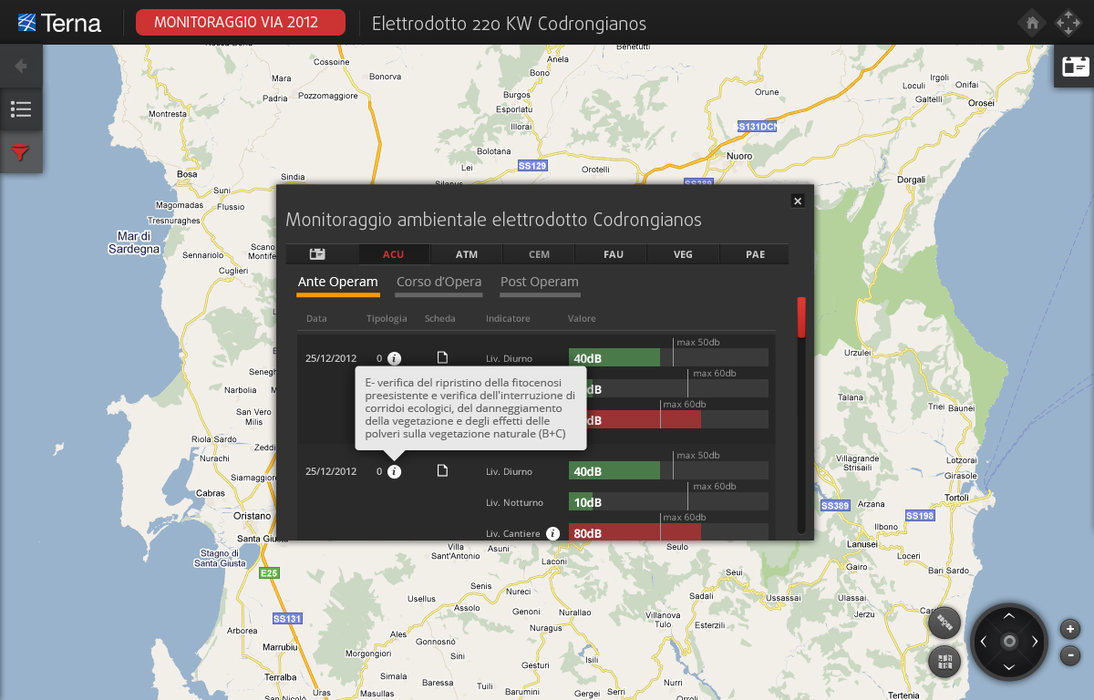Switch to Post Operam tab
This screenshot has height=700, width=1094.
pos(539,282)
